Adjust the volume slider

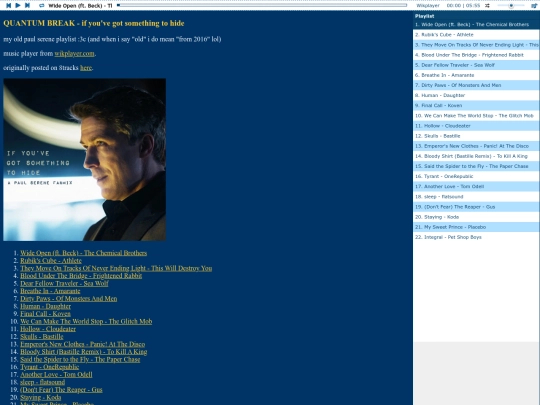pos(511,6)
